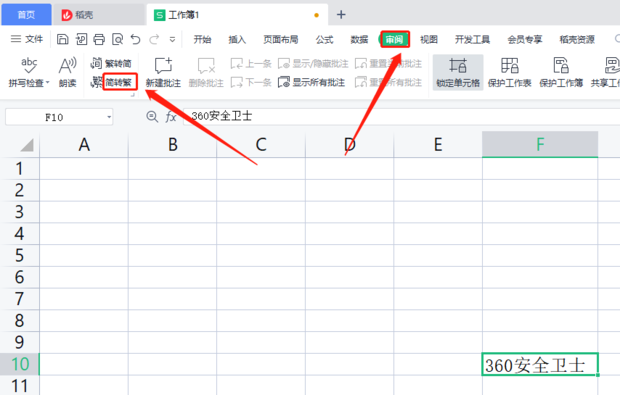
Task: Go to next comment 下一条
Action: point(251,82)
